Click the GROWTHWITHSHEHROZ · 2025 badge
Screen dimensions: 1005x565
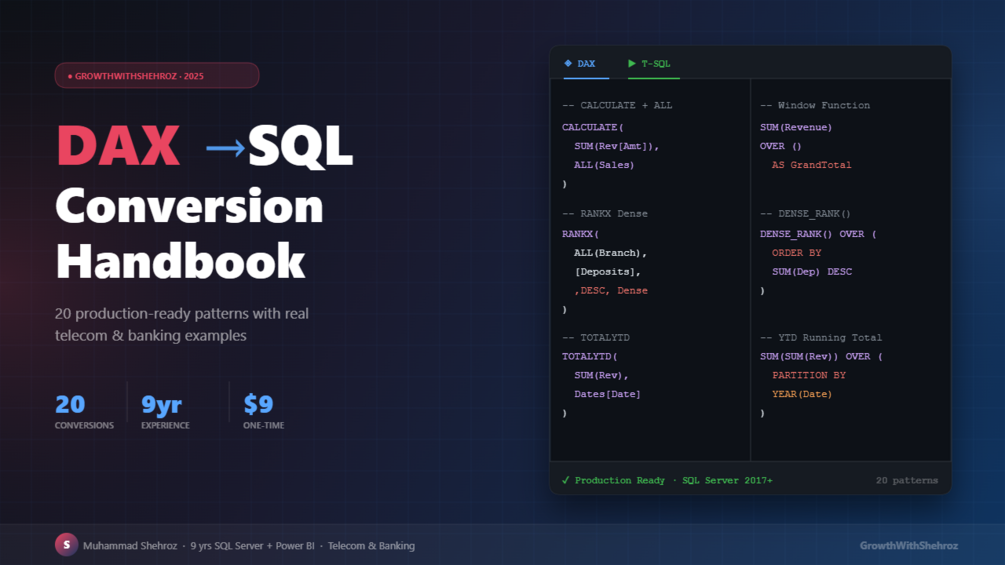click(x=157, y=76)
